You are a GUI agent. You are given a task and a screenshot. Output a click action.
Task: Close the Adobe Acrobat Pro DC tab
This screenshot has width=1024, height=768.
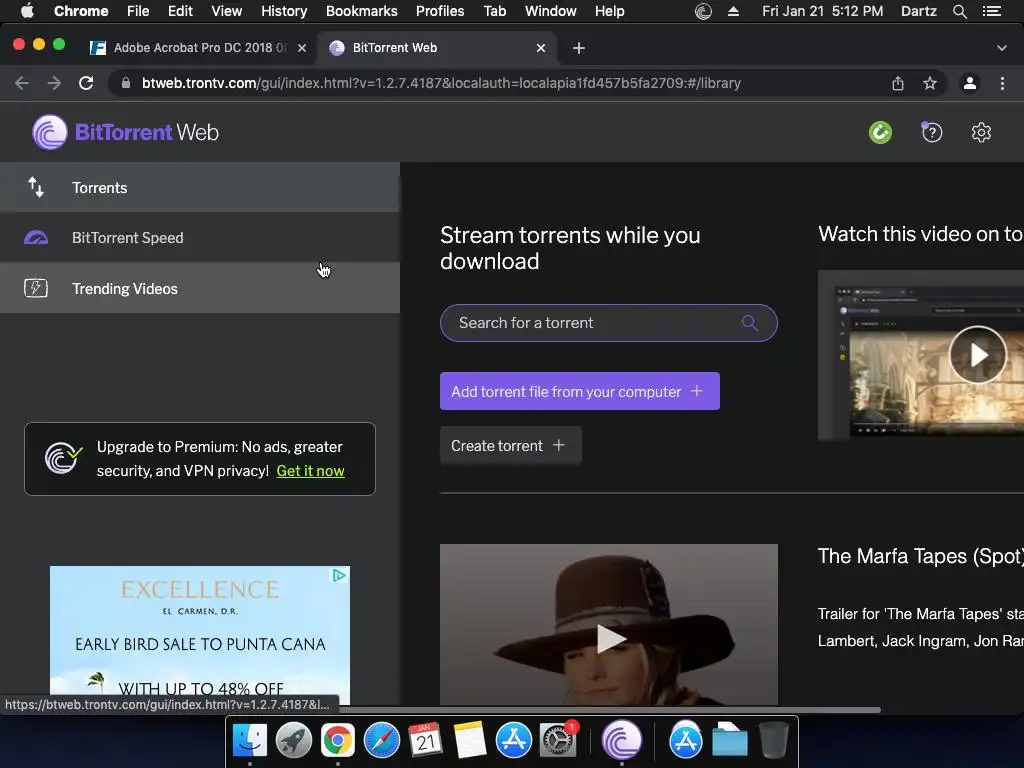[x=302, y=48]
